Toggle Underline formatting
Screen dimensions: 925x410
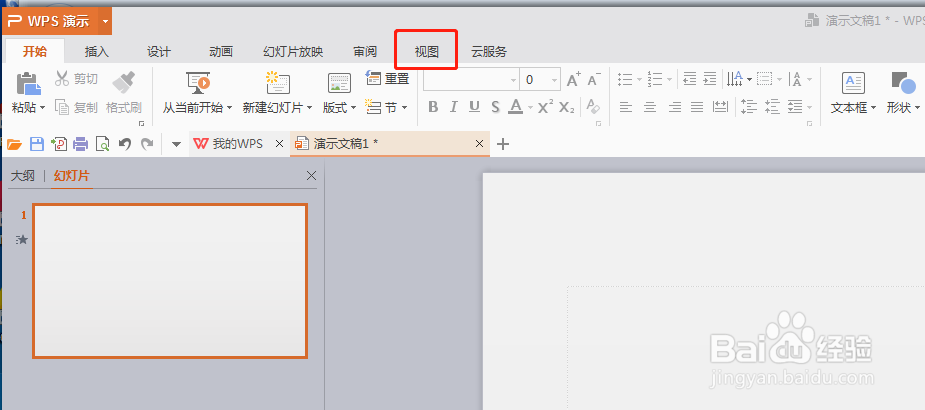(474, 107)
